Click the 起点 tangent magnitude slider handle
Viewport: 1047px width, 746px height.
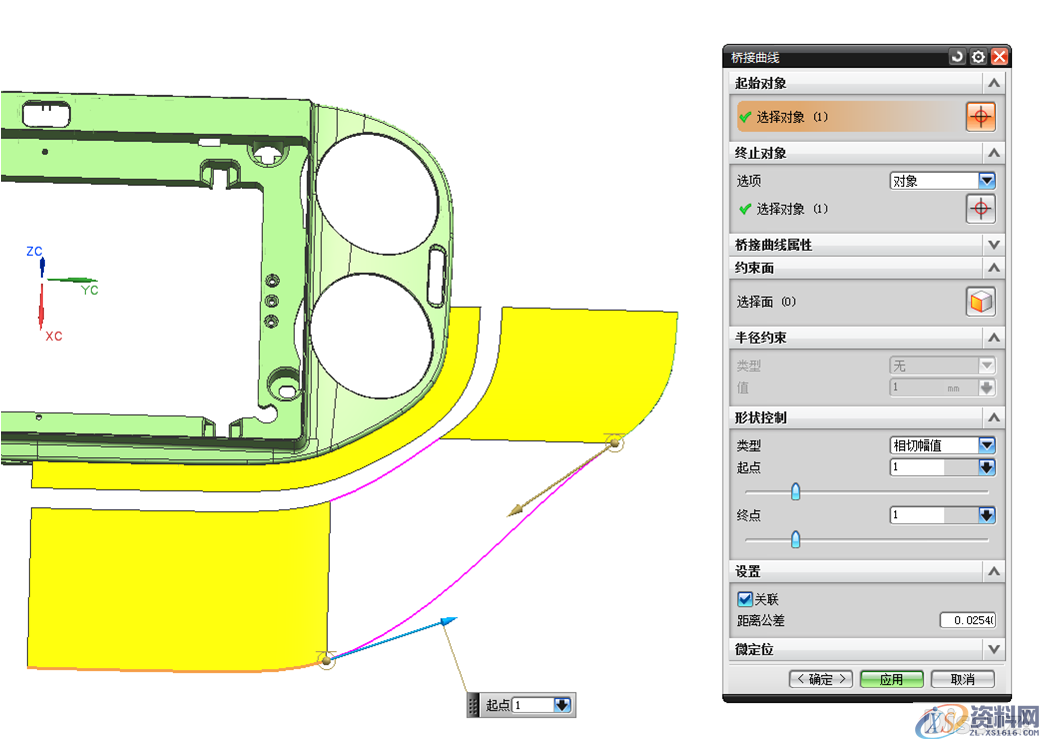796,491
